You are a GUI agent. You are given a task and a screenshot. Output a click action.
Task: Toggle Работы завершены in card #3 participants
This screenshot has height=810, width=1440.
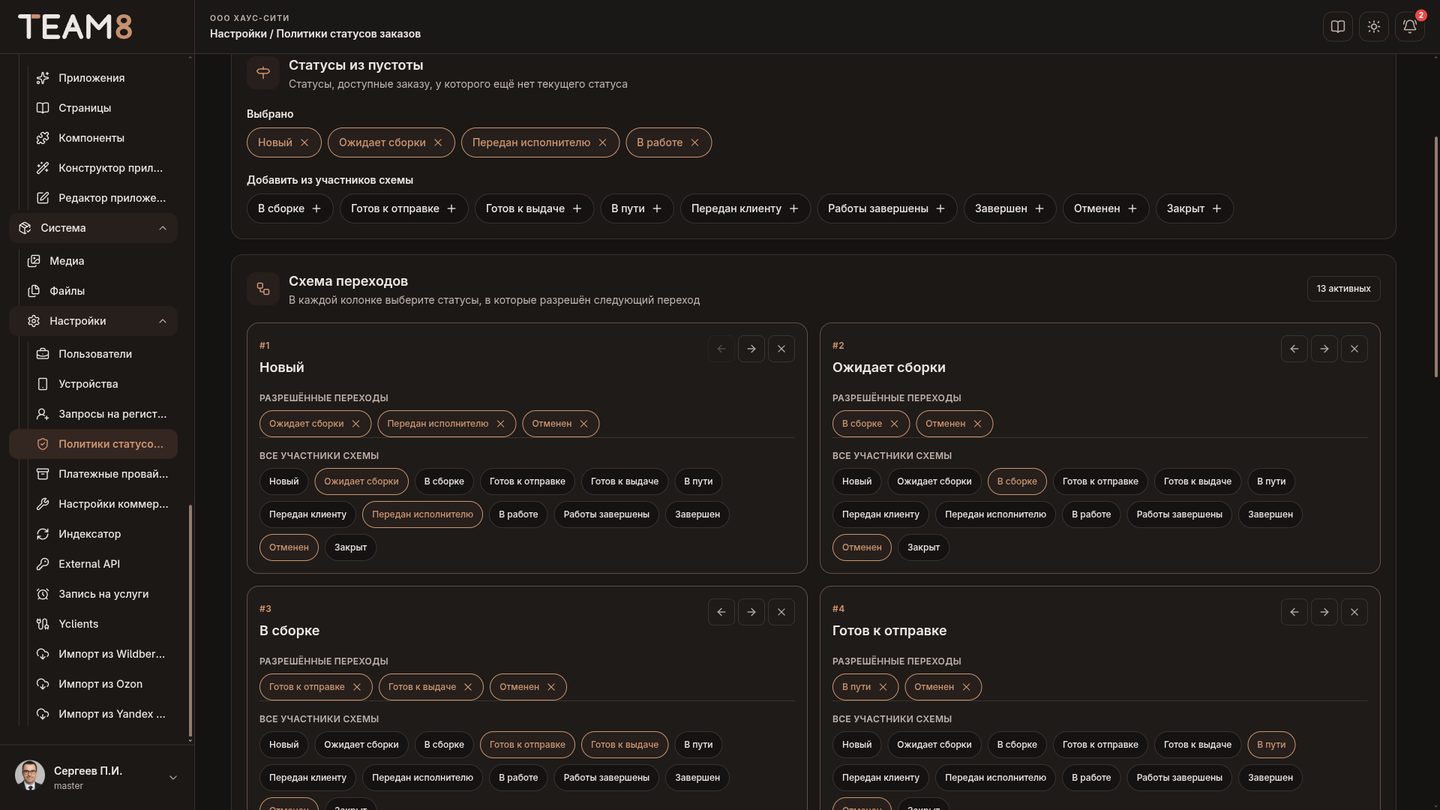point(607,778)
